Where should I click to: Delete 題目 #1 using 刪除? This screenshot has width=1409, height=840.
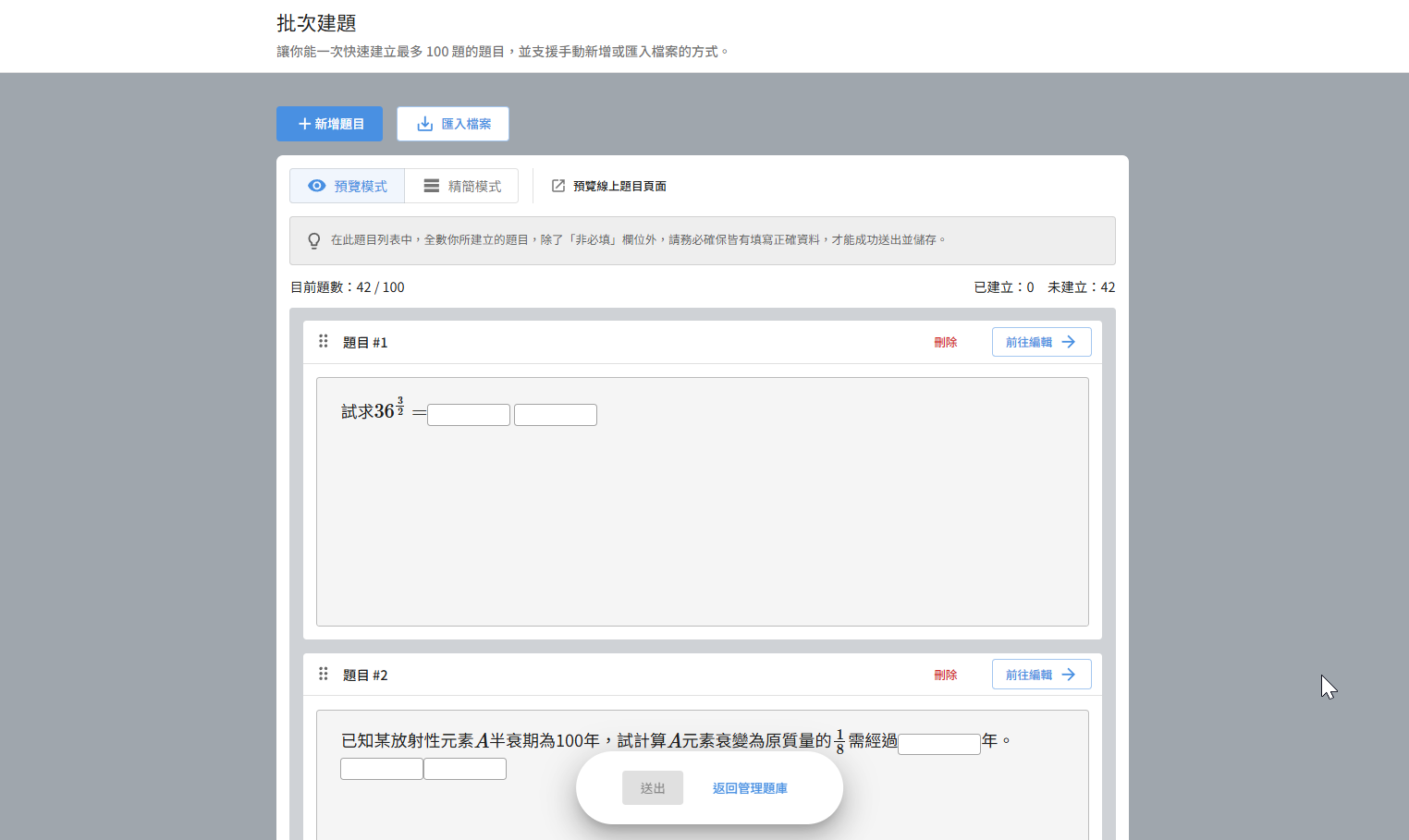click(945, 342)
